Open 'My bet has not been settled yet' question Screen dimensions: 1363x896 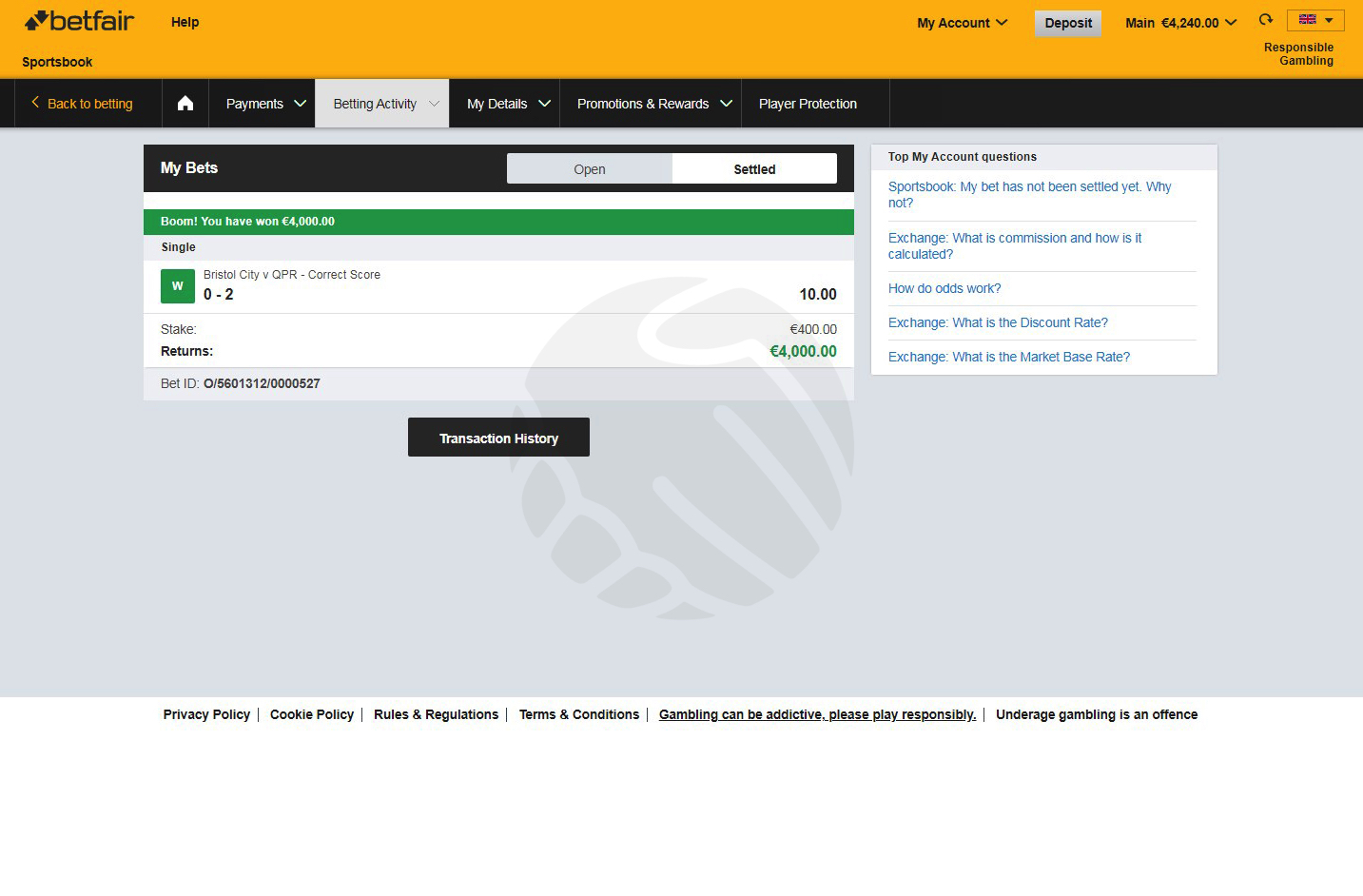point(1029,195)
